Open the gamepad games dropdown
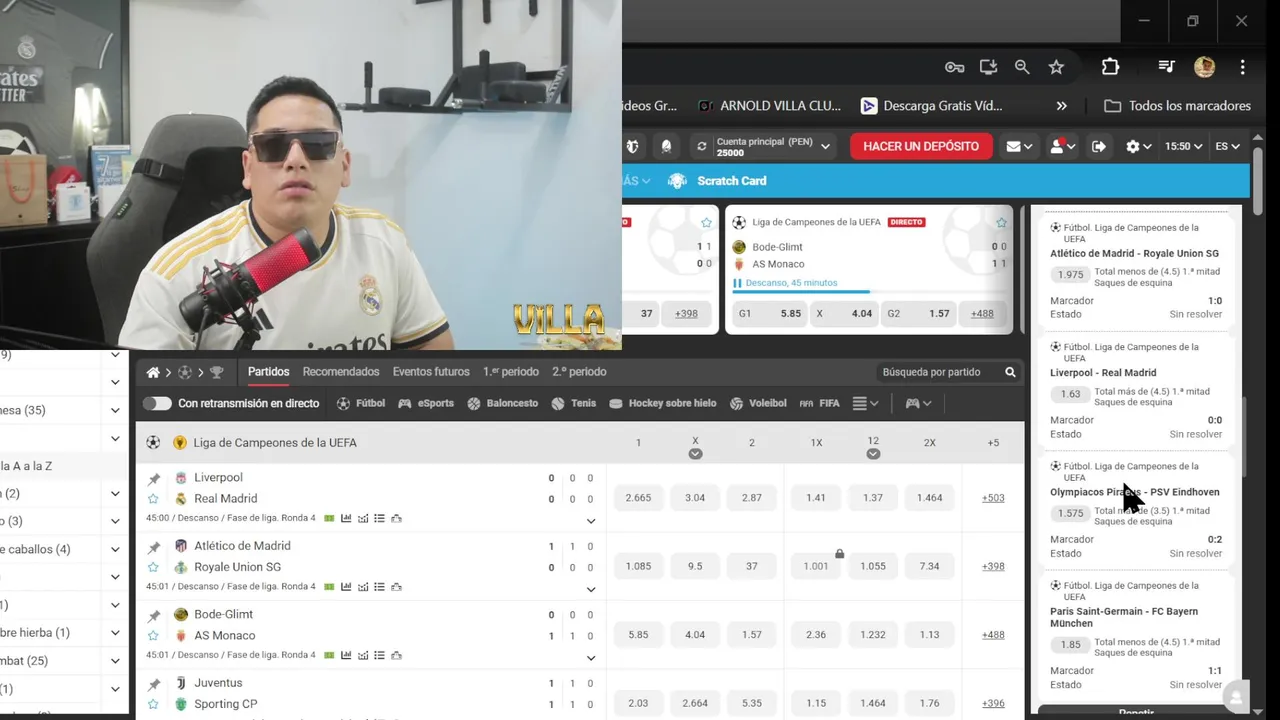 point(919,403)
